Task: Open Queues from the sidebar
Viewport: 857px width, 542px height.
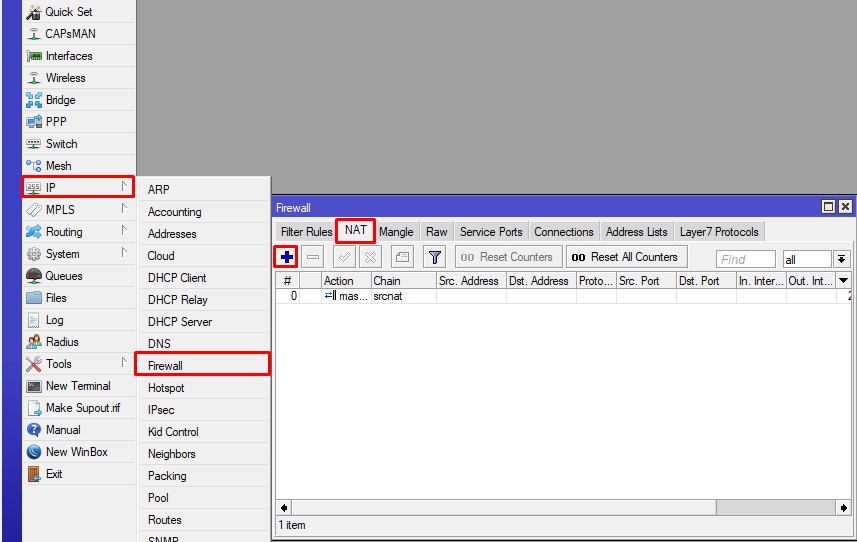Action: [64, 276]
